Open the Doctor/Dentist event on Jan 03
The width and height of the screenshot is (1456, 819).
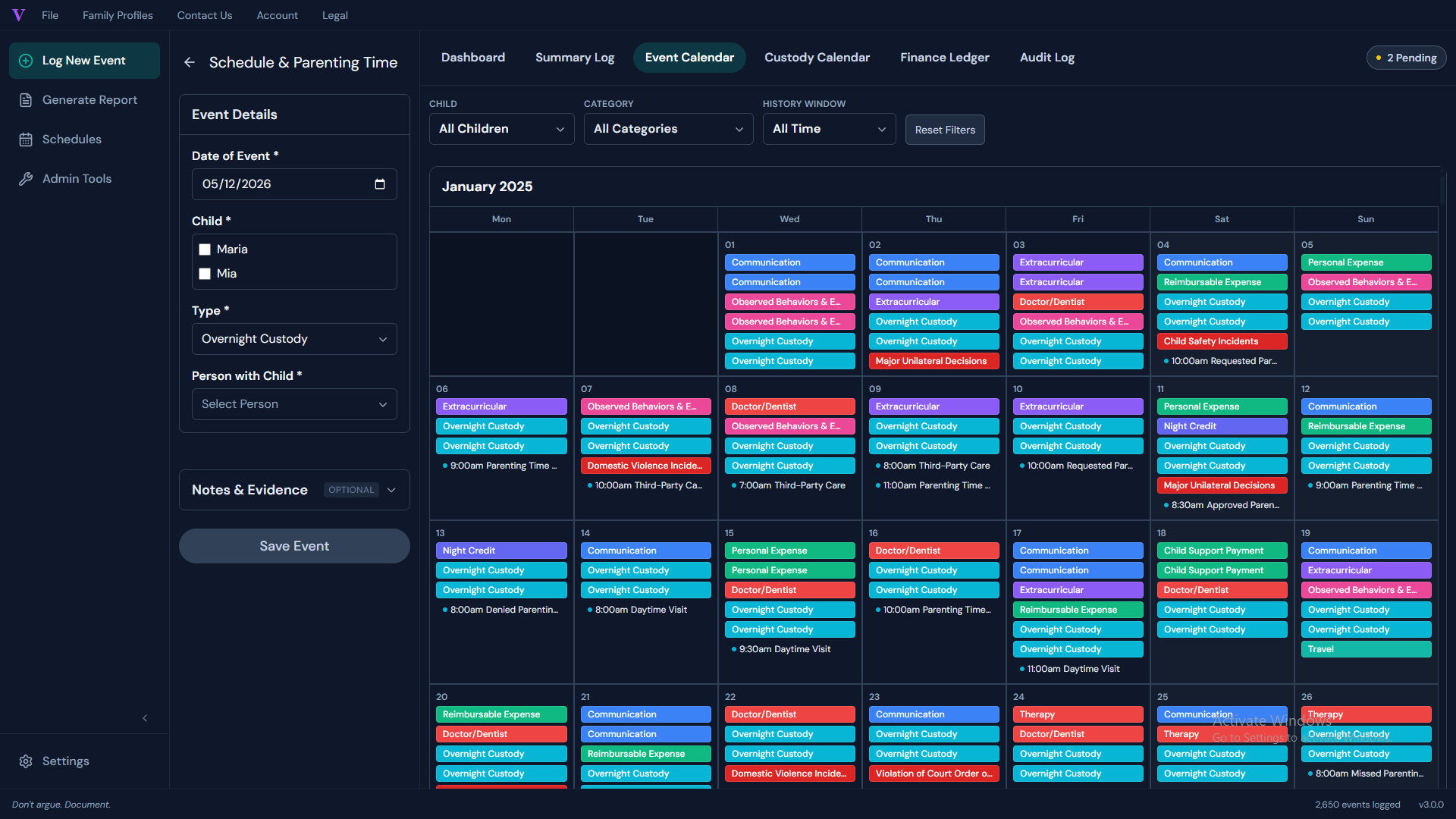tap(1078, 302)
